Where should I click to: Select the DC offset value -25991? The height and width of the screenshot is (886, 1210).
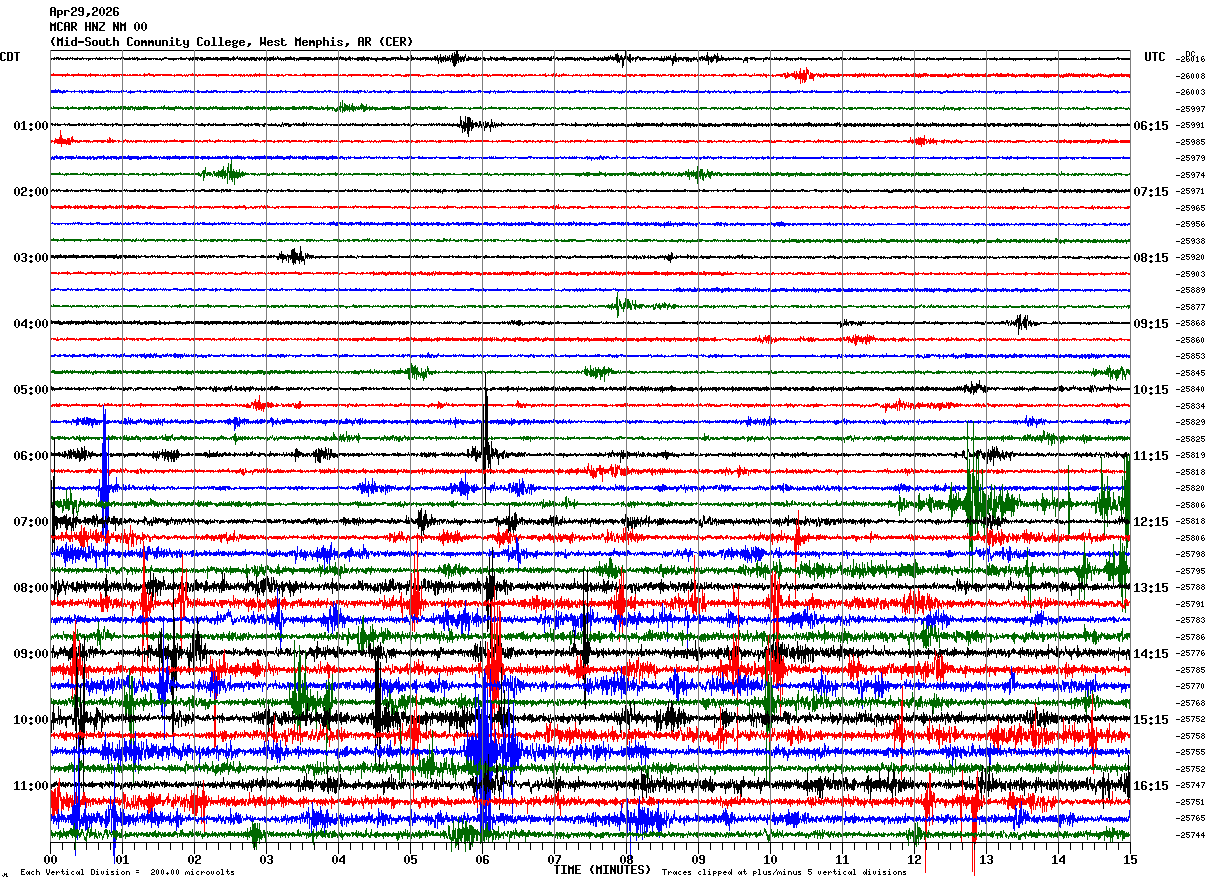(x=1191, y=125)
